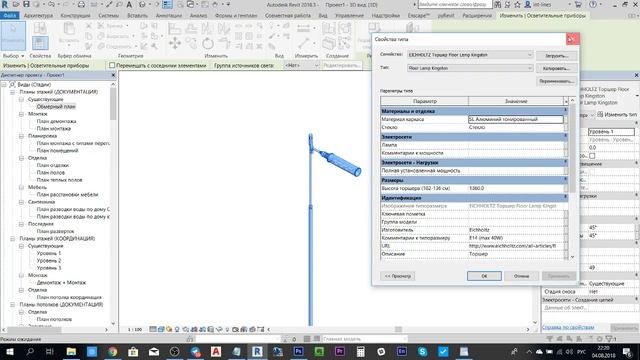Save project via quick access toolbar

(x=26, y=4)
